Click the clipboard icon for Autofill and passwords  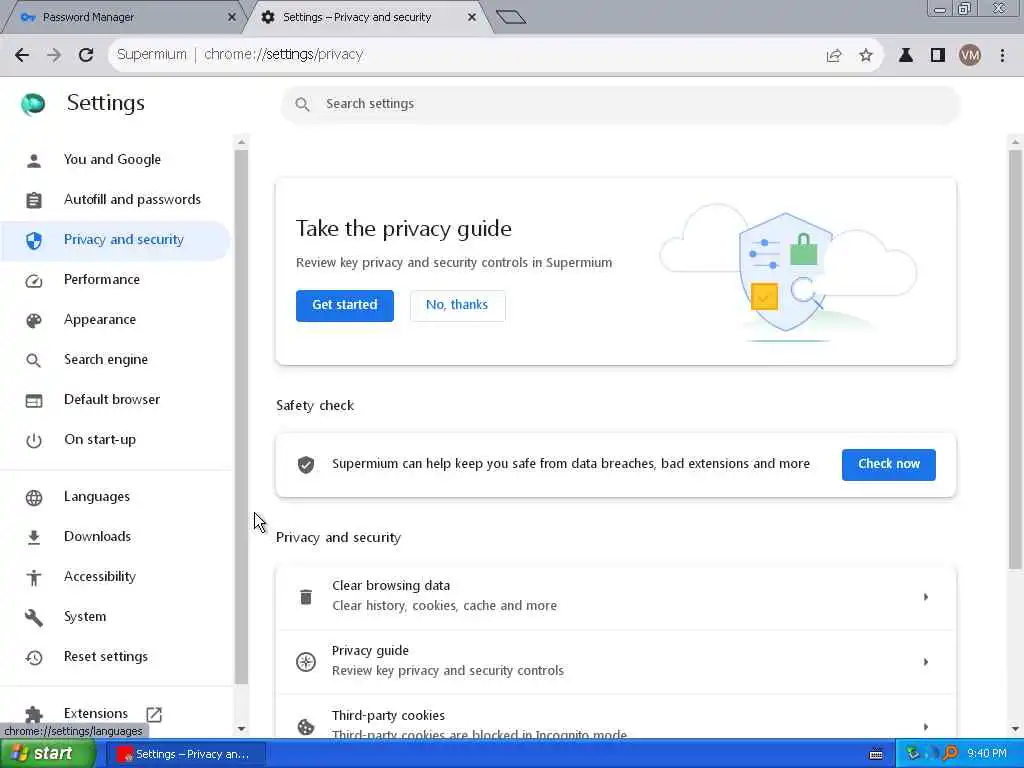pyautogui.click(x=34, y=200)
